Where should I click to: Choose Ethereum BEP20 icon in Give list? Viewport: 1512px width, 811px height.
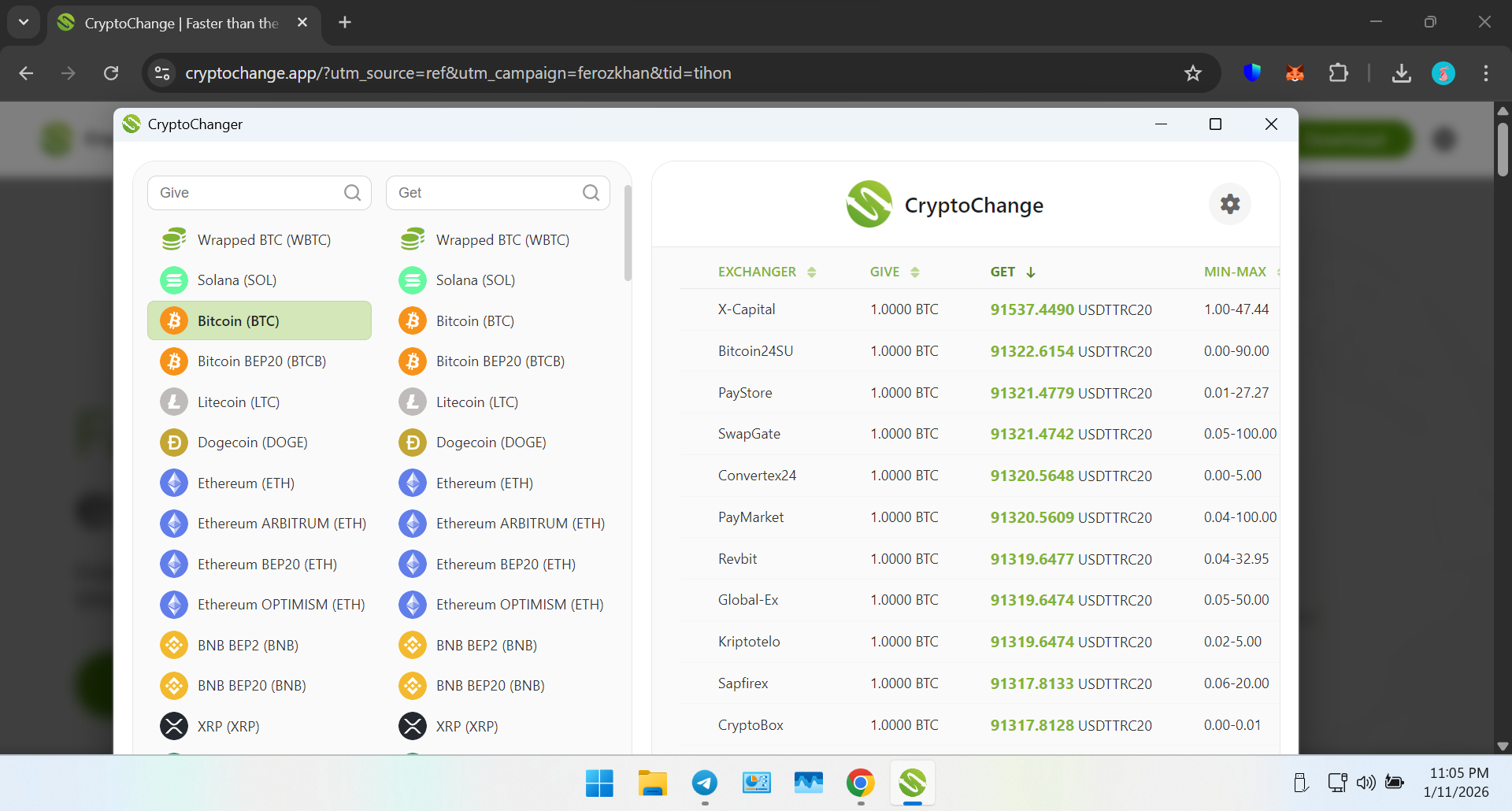pyautogui.click(x=174, y=564)
